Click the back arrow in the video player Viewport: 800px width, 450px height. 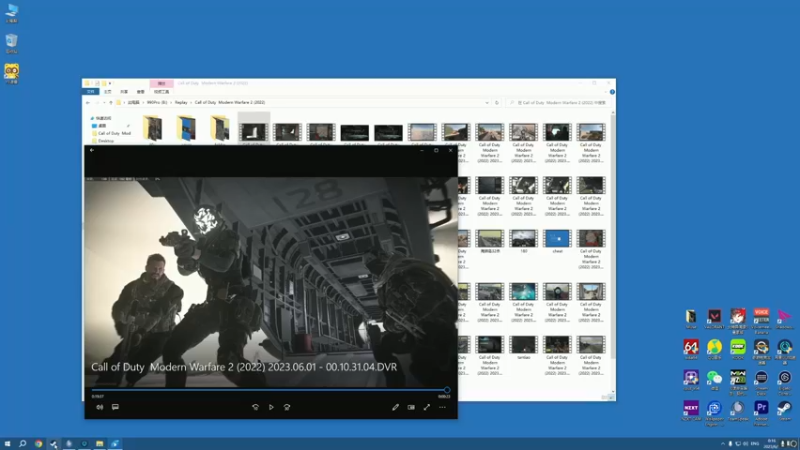point(92,150)
